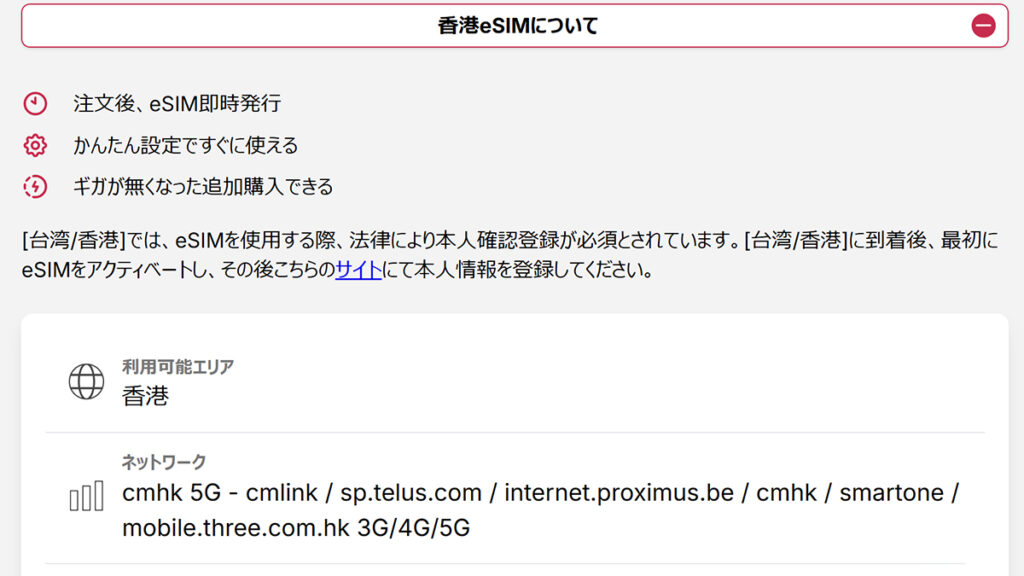
Task: Open the サイト registration link
Action: [358, 270]
